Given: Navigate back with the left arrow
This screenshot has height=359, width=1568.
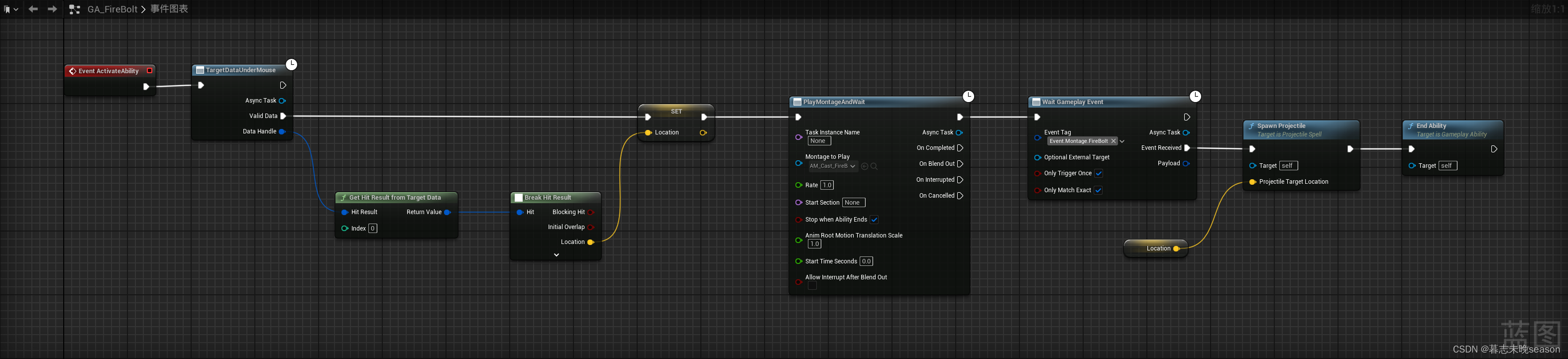Looking at the screenshot, I should point(33,9).
